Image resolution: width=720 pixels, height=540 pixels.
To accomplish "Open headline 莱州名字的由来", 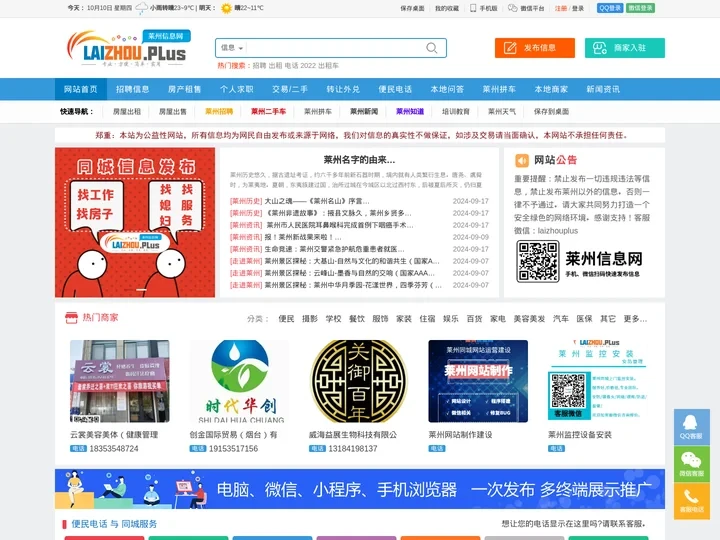I will pos(359,160).
